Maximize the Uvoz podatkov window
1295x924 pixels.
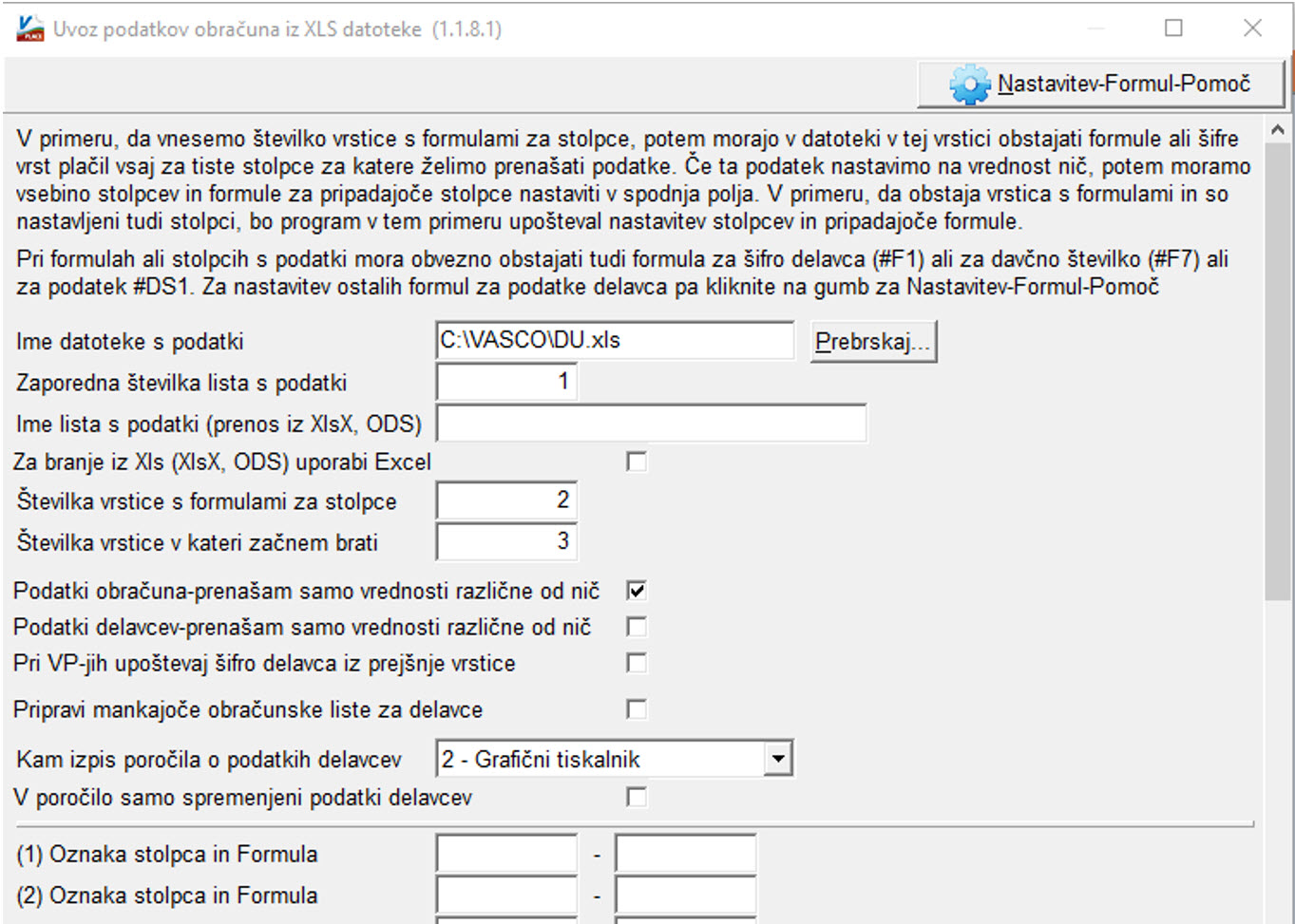[x=1174, y=28]
